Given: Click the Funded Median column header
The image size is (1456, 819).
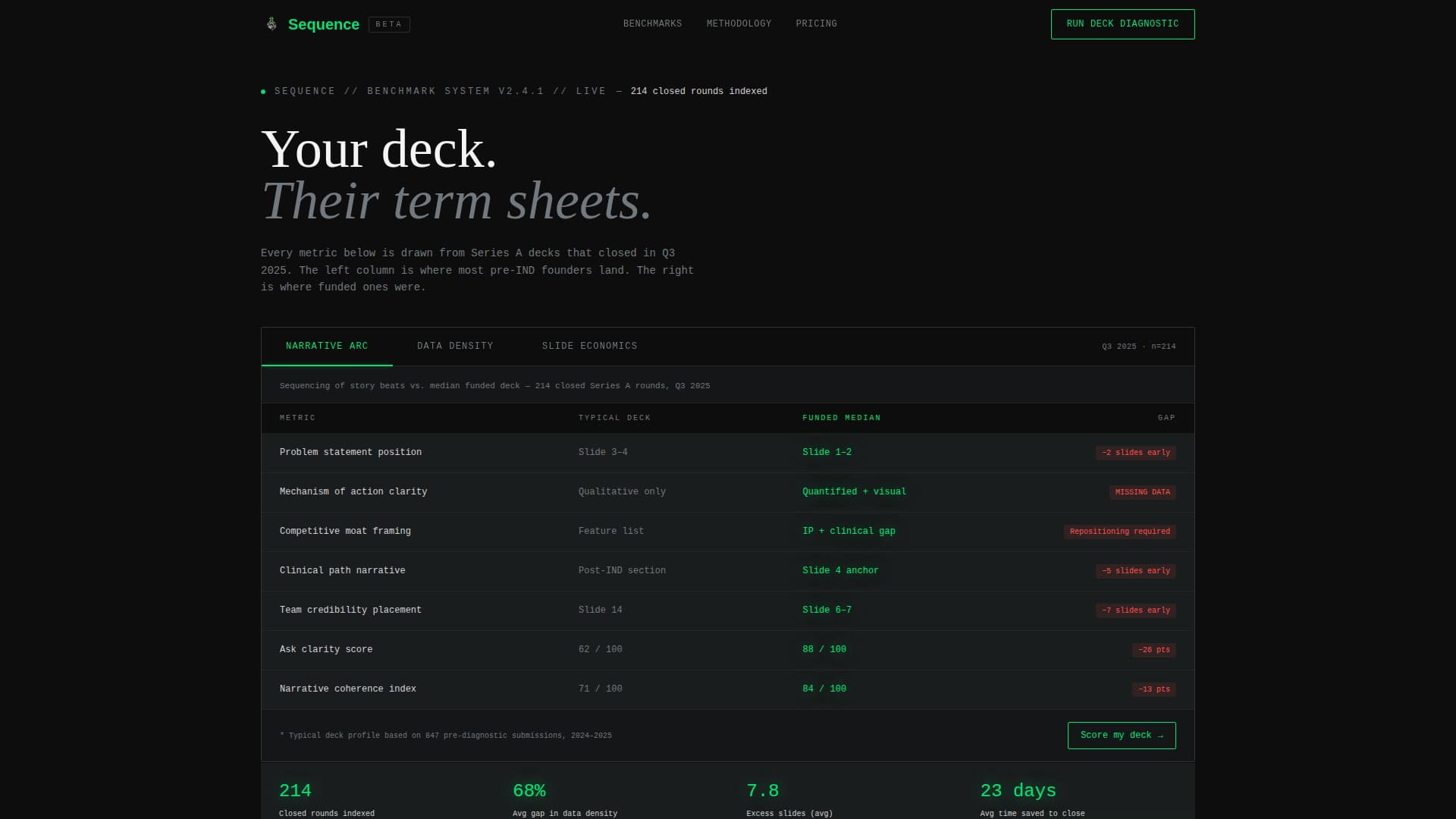Looking at the screenshot, I should [842, 419].
